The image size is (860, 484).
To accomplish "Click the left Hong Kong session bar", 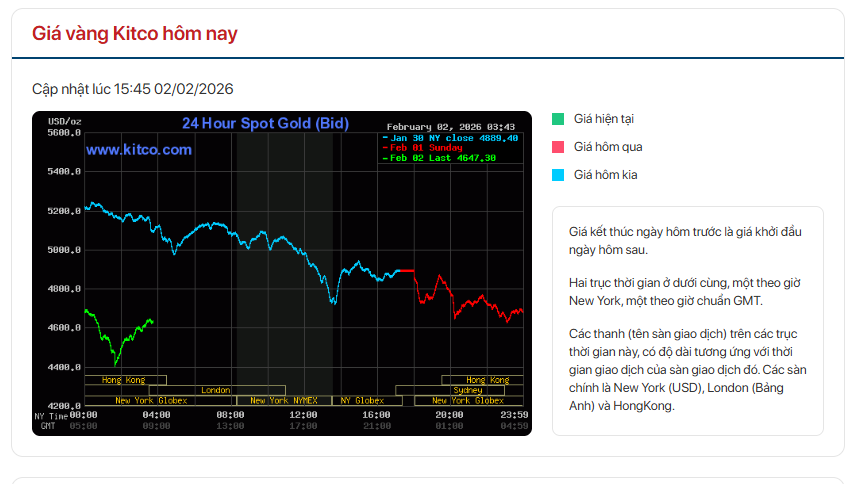I will click(124, 380).
